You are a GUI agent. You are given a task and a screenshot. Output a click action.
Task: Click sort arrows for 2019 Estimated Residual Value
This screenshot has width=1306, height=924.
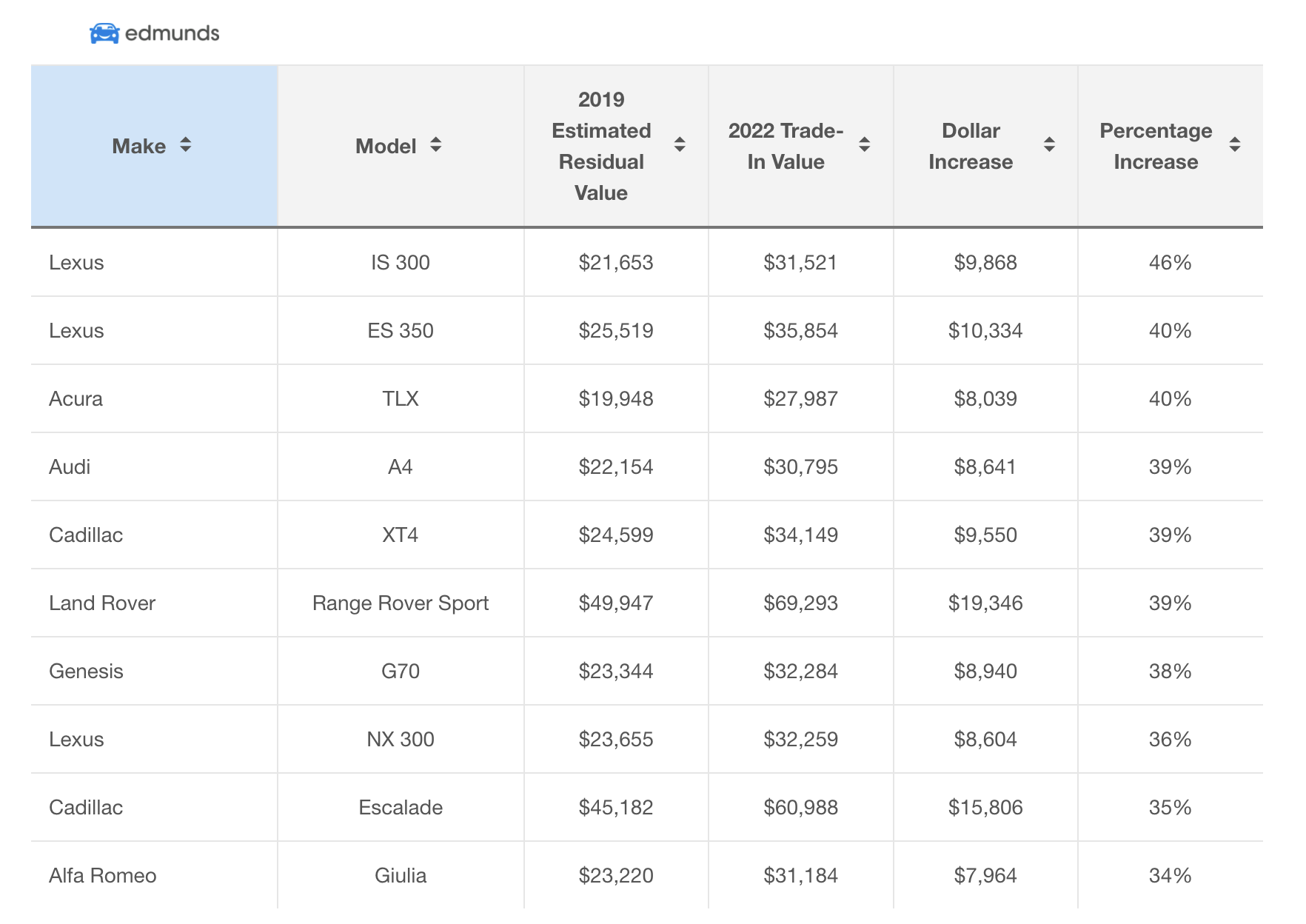(x=679, y=145)
